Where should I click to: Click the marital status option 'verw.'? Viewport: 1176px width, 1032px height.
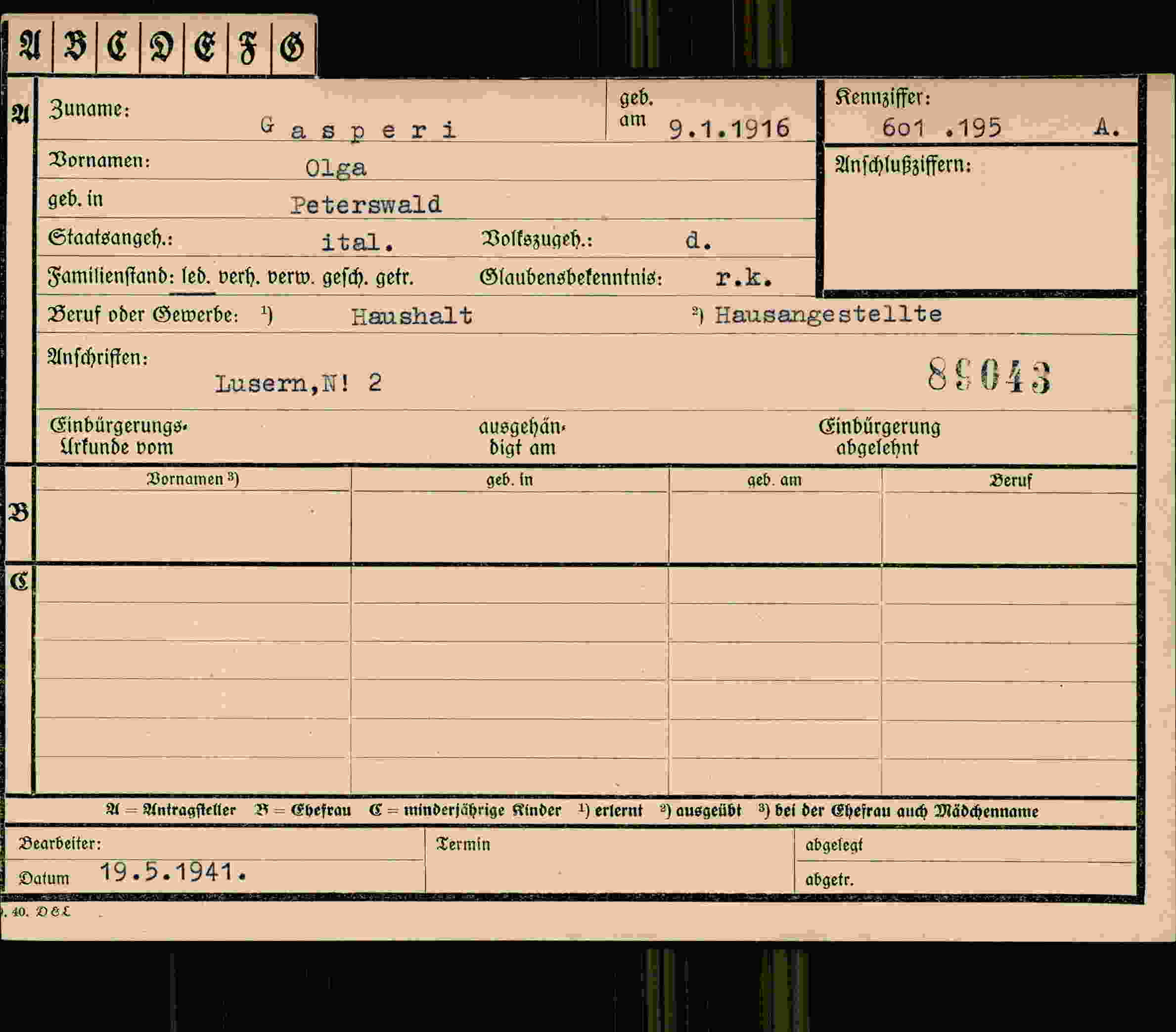(x=291, y=278)
